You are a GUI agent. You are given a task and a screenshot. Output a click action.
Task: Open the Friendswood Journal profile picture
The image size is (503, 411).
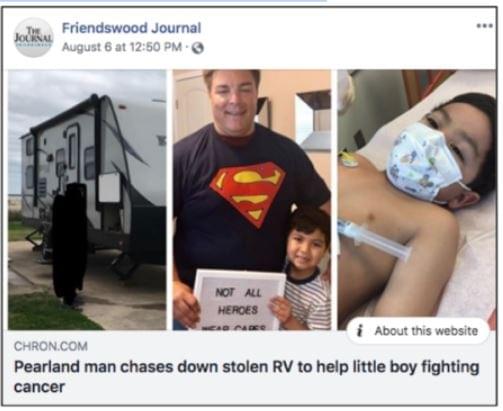tap(33, 37)
